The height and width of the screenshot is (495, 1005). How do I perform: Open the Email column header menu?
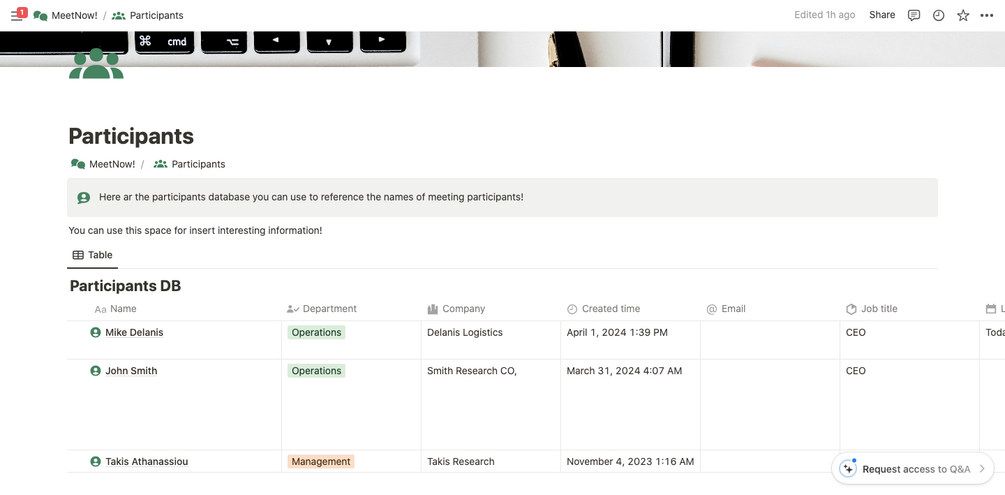click(733, 309)
